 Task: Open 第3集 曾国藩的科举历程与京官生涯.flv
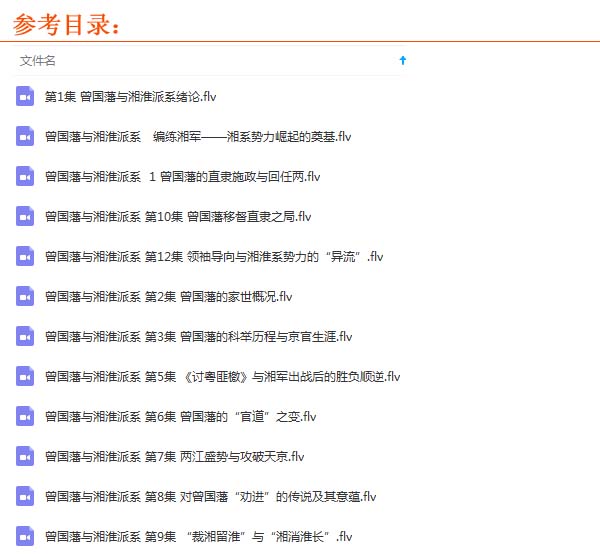coord(198,337)
